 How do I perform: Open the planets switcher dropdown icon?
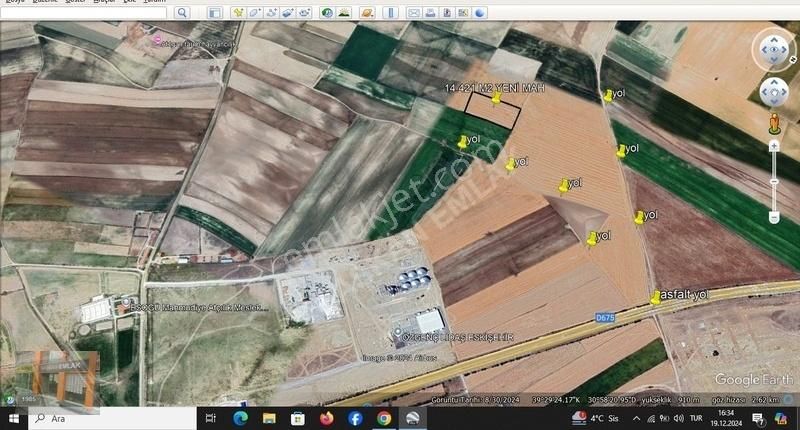366,13
